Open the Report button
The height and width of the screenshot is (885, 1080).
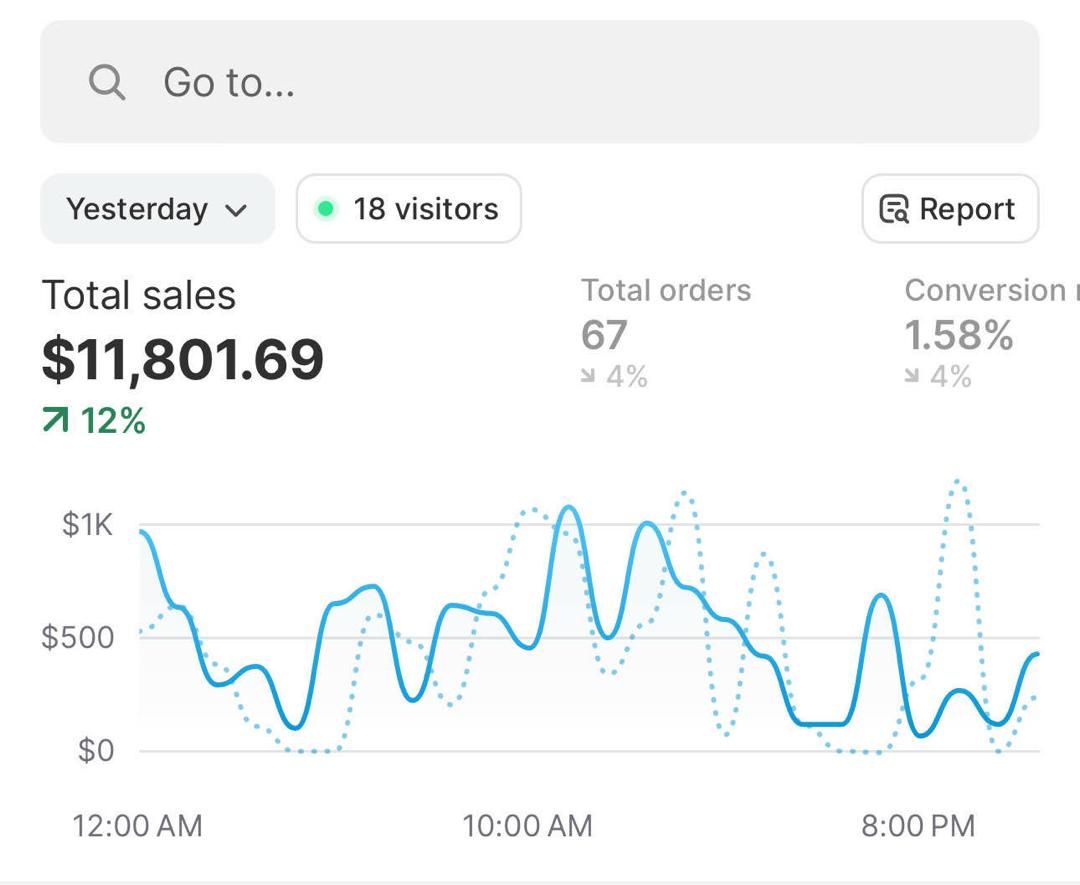pyautogui.click(x=950, y=209)
